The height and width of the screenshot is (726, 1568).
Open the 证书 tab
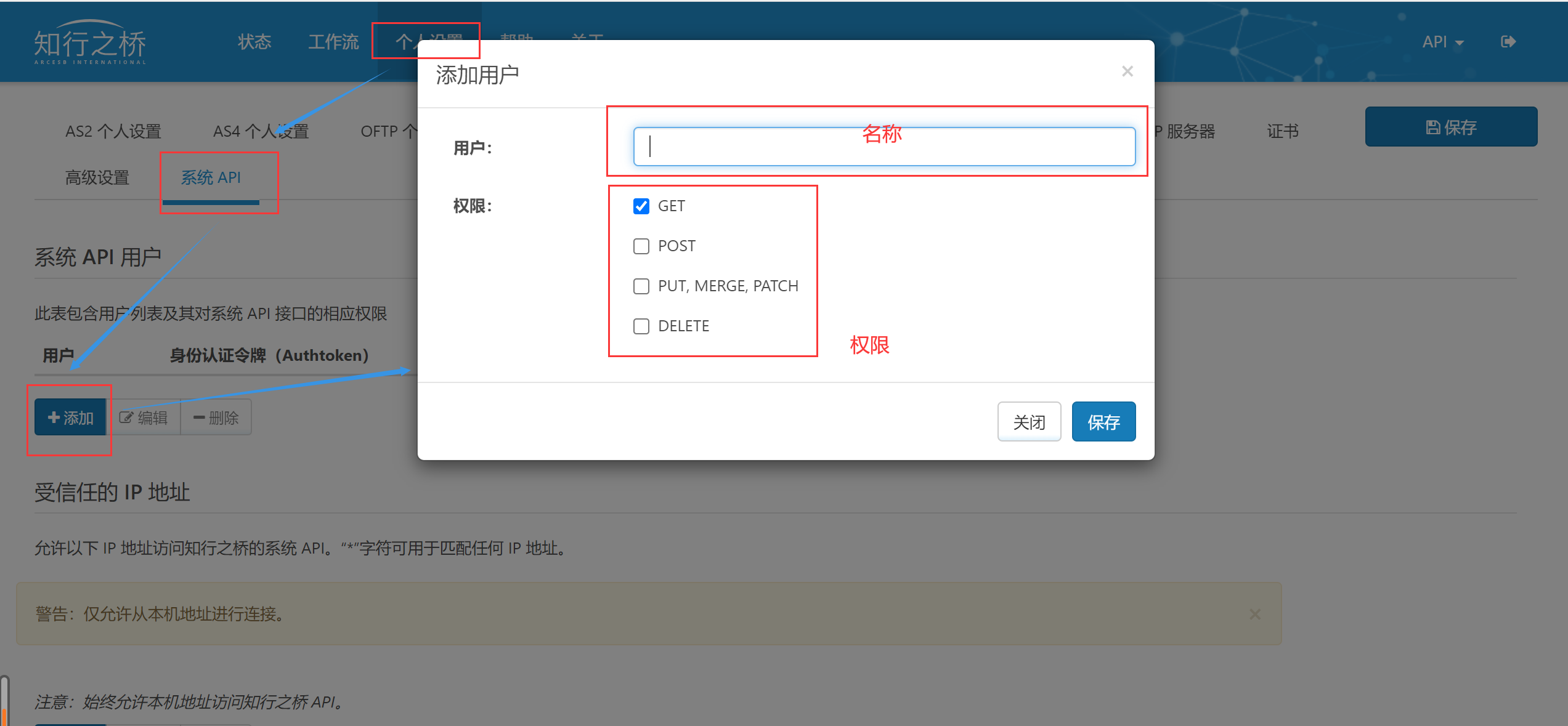pos(1283,131)
